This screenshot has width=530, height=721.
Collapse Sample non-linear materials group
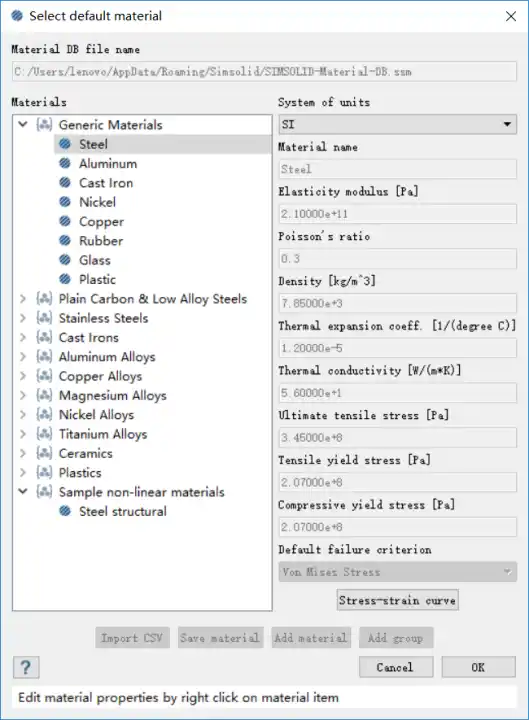tap(23, 492)
